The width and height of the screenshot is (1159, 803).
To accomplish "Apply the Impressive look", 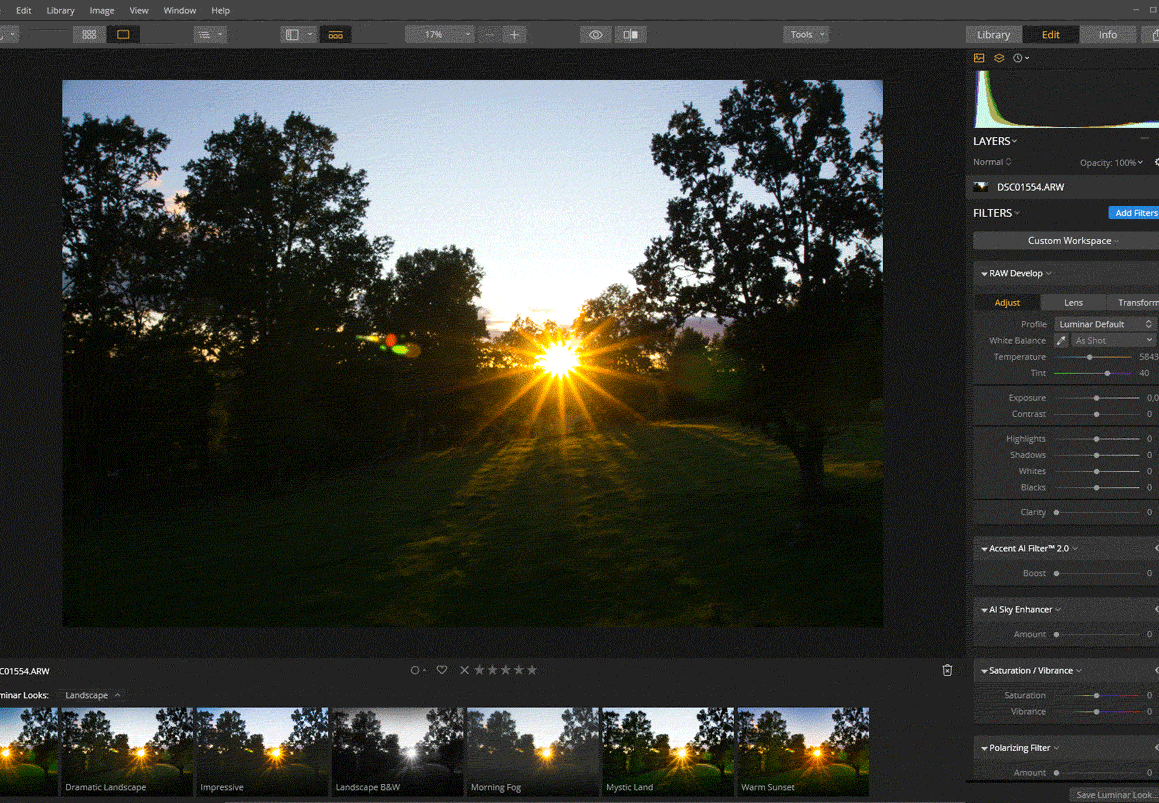I will [x=262, y=751].
